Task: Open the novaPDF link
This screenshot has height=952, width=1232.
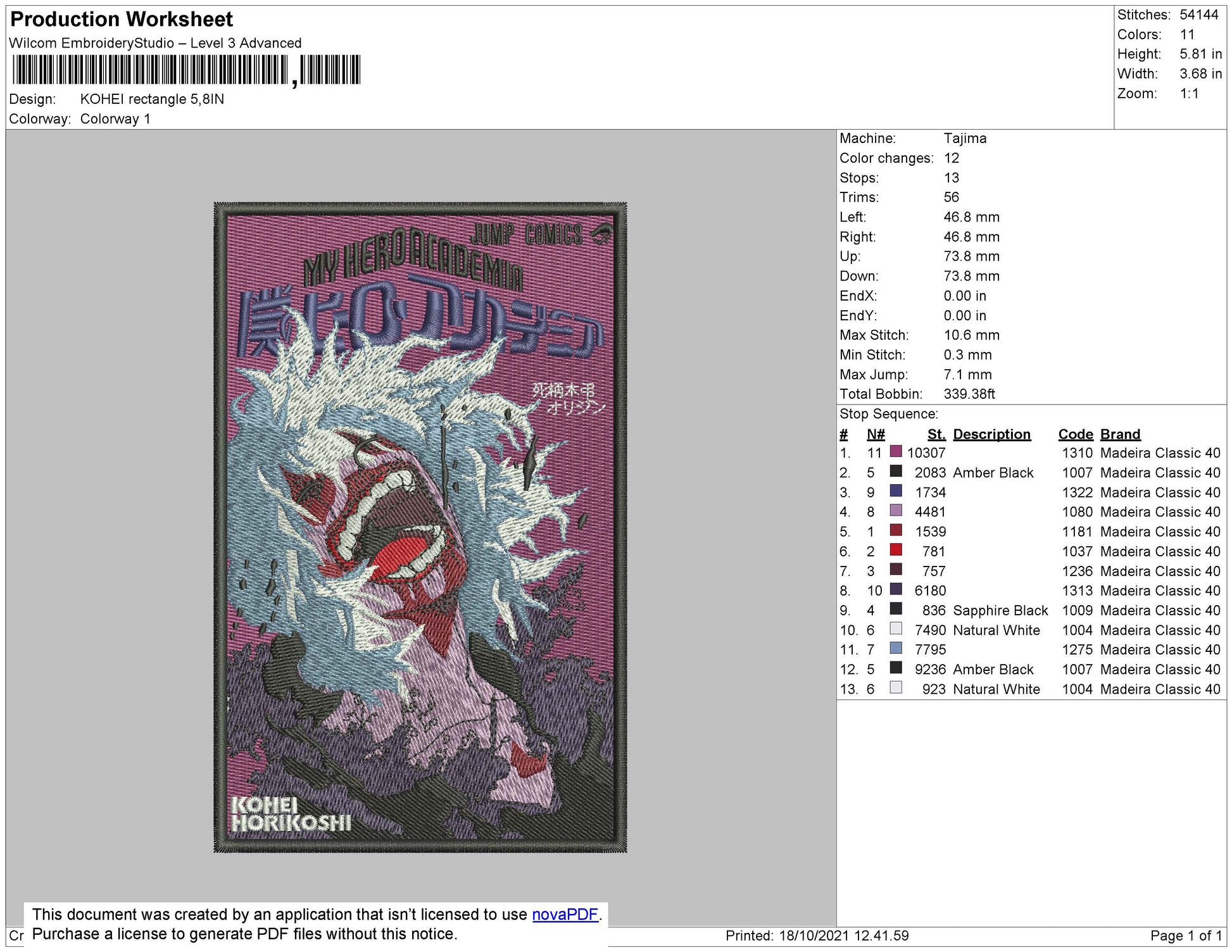Action: (565, 915)
